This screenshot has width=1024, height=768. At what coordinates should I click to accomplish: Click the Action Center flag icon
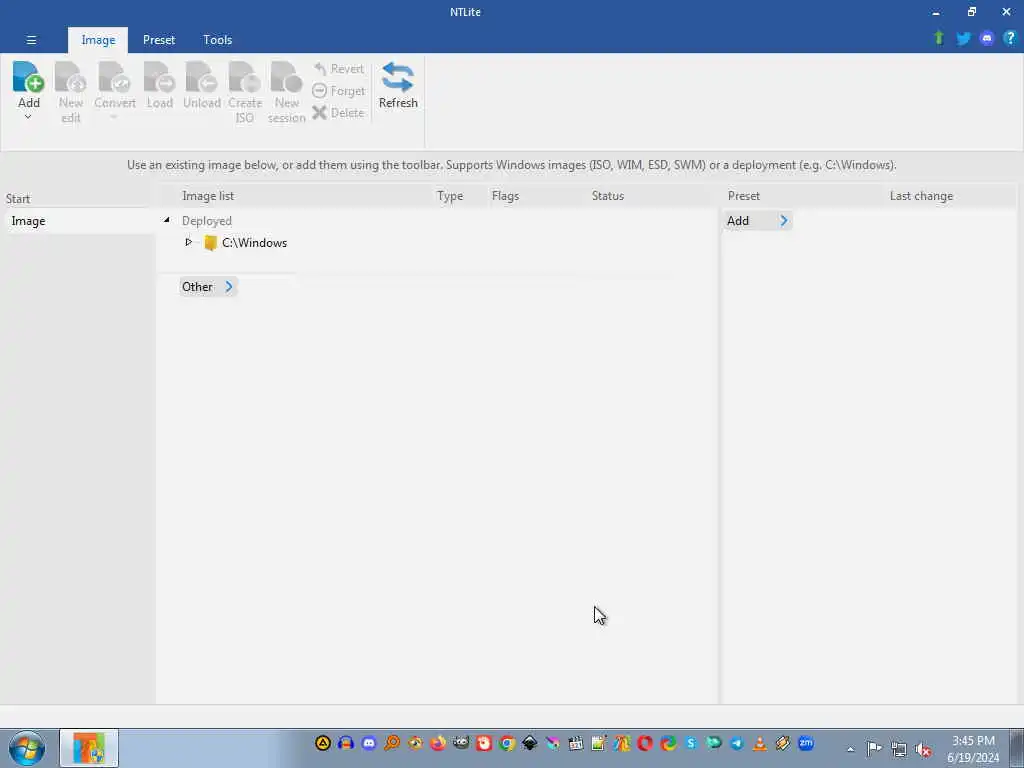click(874, 749)
